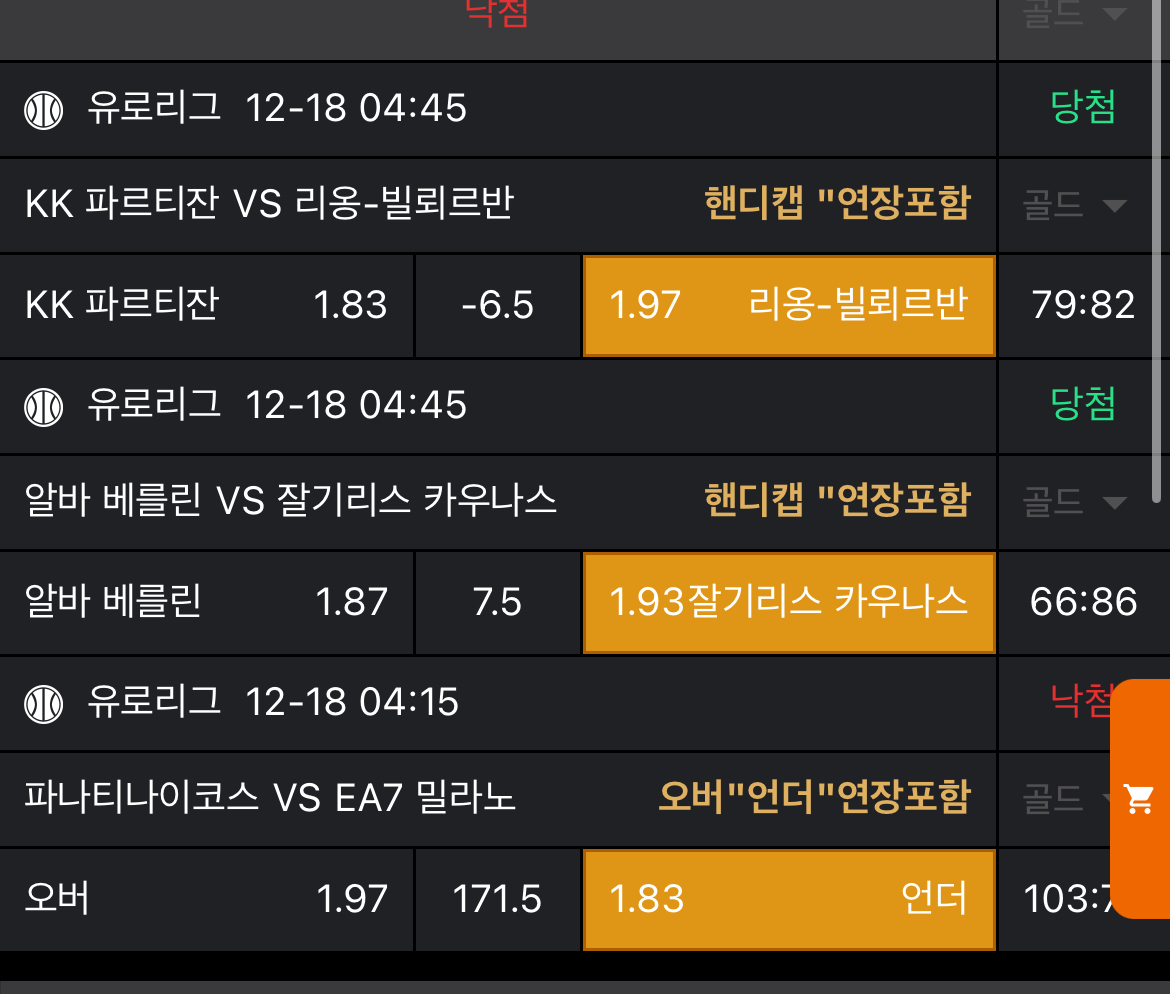The width and height of the screenshot is (1170, 994).
Task: Expand 골드 dropdown for KK 파르티잔 match
Action: 1074,204
